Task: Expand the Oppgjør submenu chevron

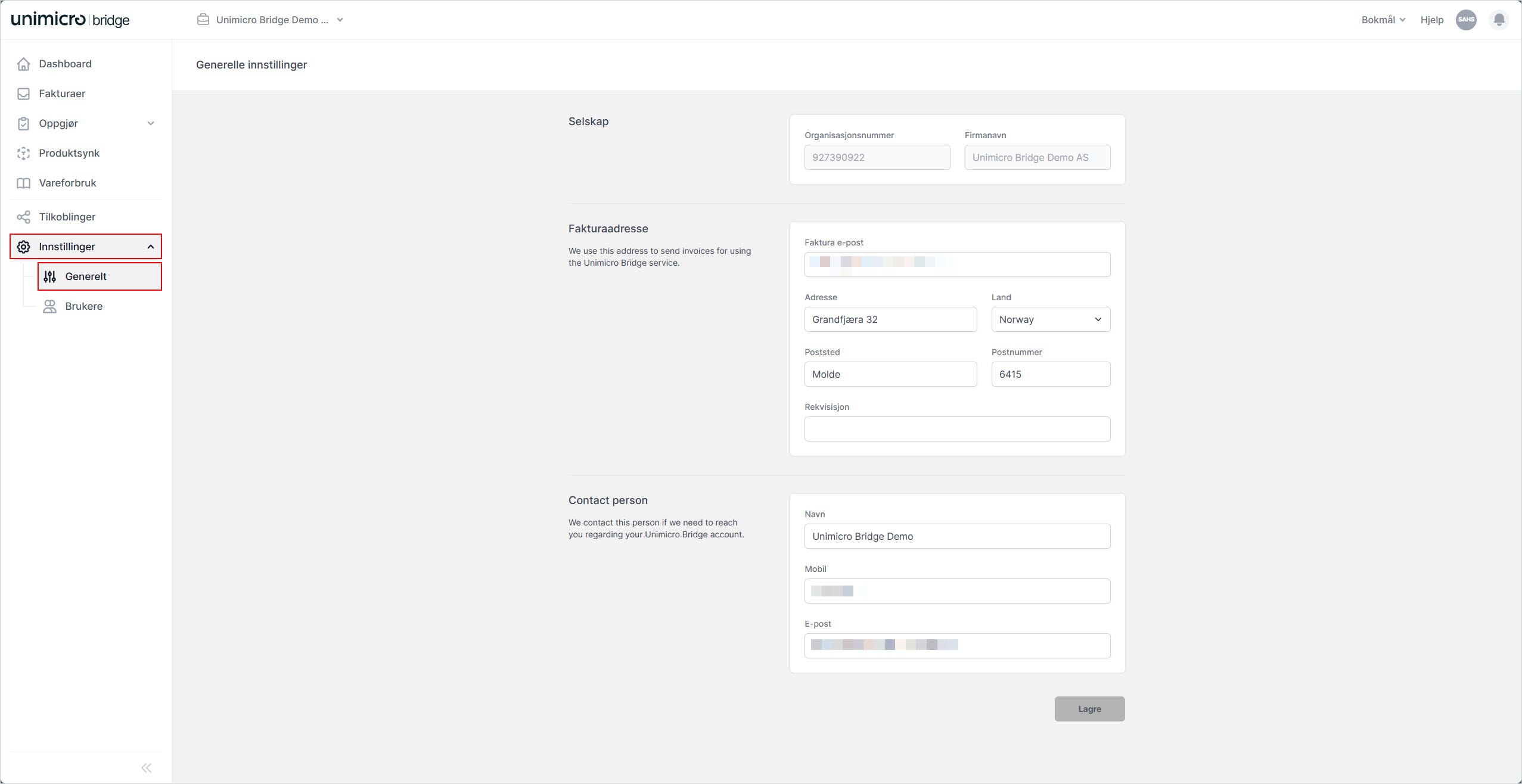Action: coord(151,123)
